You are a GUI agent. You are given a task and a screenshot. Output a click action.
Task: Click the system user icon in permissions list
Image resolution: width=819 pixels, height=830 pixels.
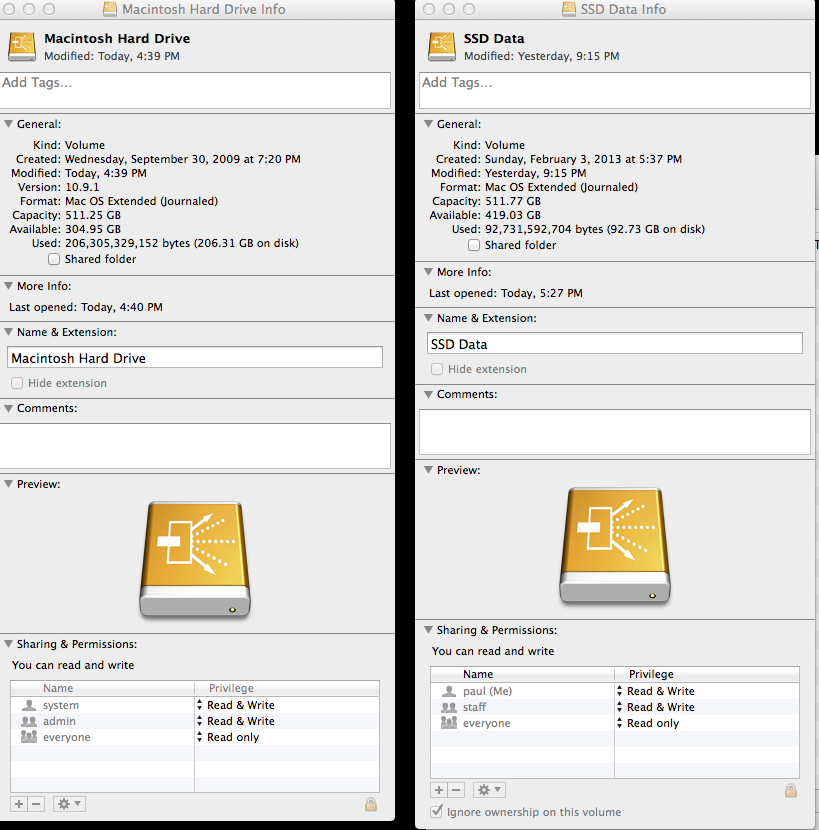29,705
